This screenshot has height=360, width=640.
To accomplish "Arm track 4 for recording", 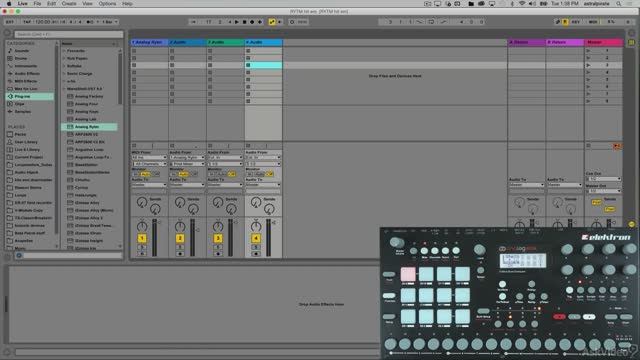I will 256,254.
